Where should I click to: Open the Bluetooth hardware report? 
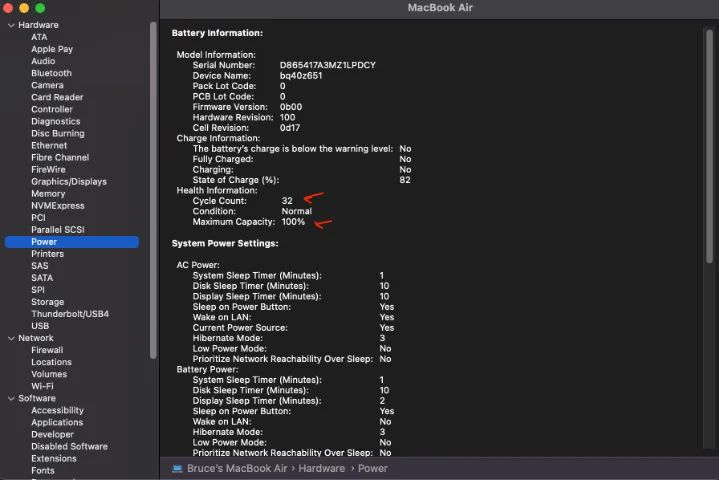click(x=51, y=73)
